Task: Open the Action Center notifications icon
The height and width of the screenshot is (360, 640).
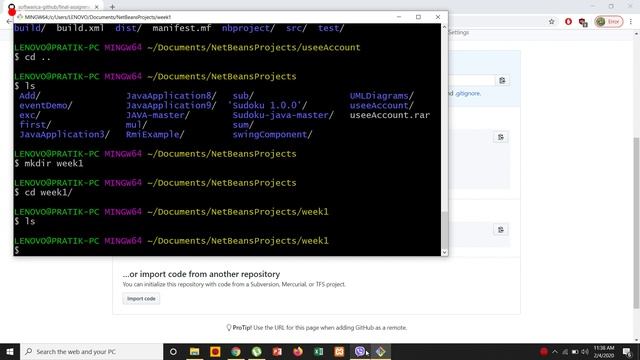Action: tap(627, 351)
